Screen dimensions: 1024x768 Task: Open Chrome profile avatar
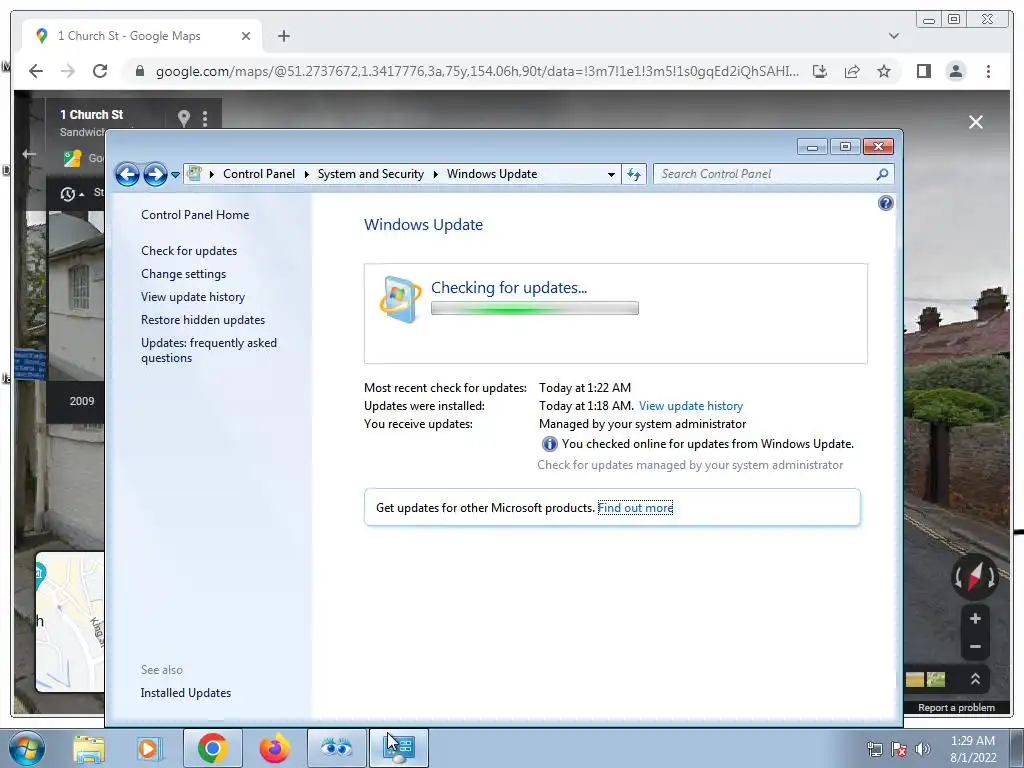(x=955, y=71)
